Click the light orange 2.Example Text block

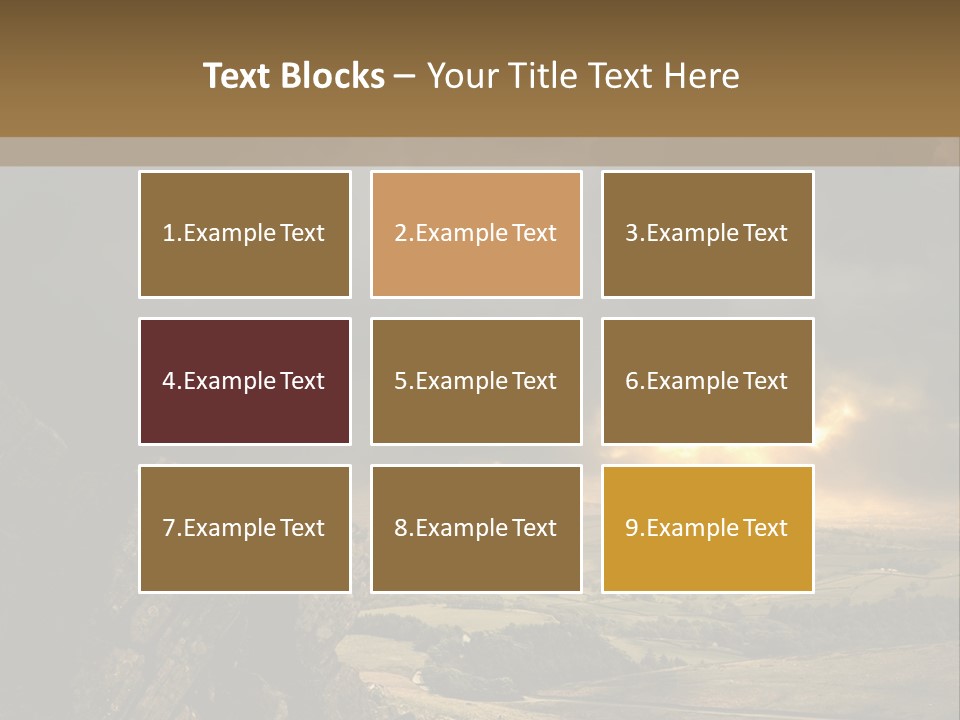tap(476, 234)
